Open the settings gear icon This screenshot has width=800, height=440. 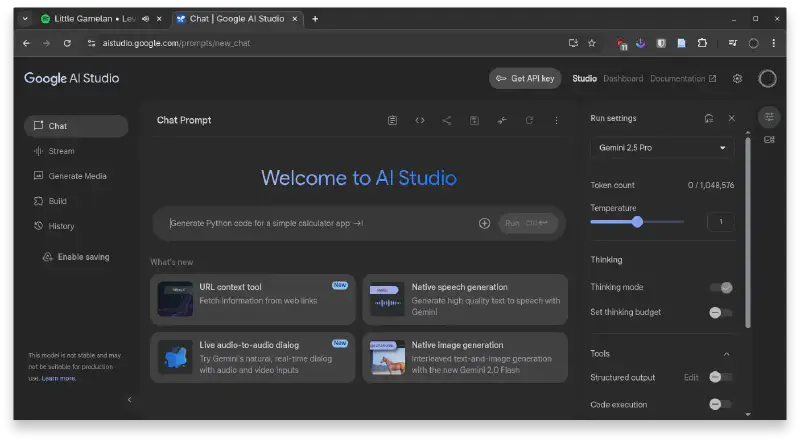click(737, 79)
